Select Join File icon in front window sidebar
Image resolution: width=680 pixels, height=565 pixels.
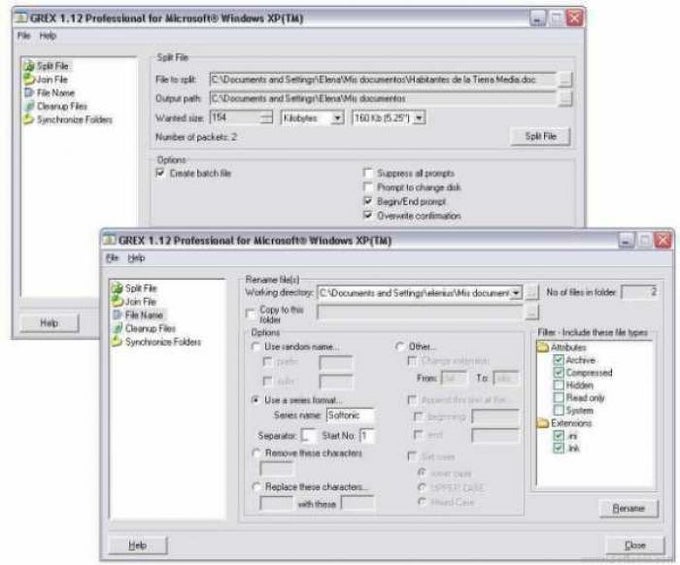coord(117,301)
